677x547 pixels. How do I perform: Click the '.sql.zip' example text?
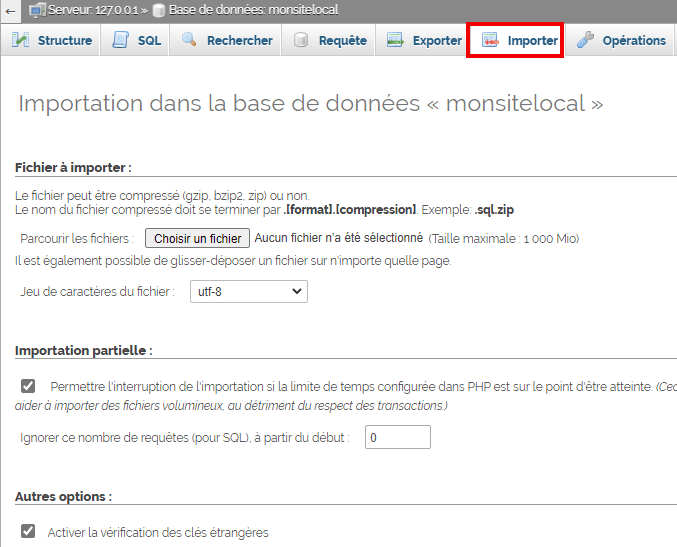494,210
